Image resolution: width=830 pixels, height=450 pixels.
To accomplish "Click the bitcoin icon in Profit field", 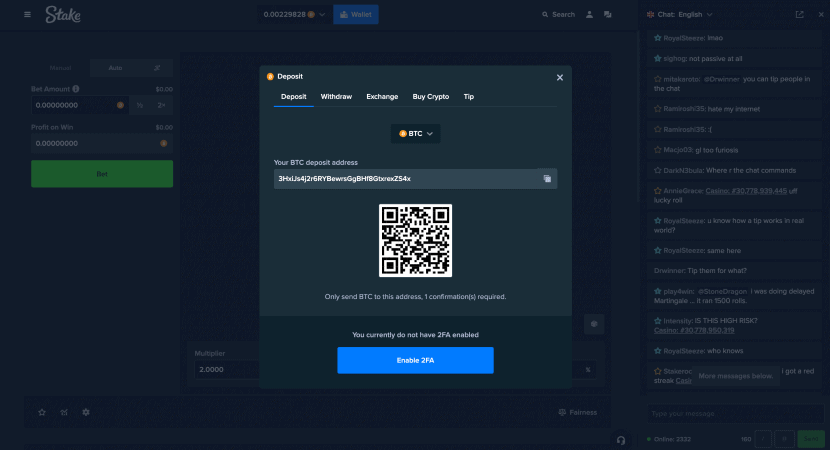I will tap(164, 143).
